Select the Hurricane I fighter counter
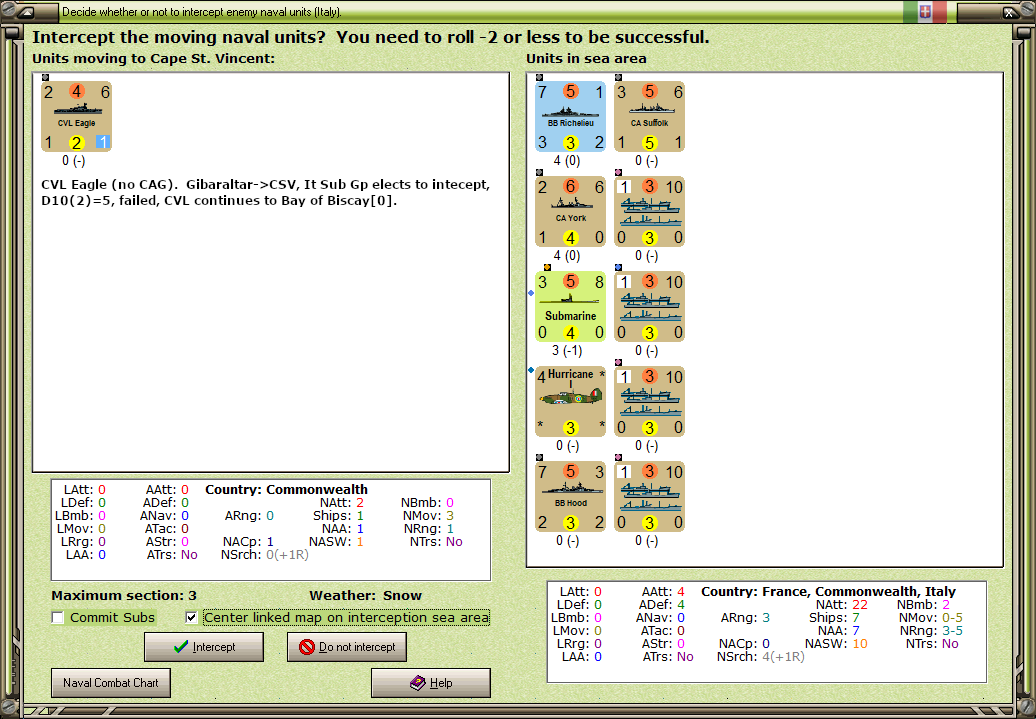The height and width of the screenshot is (719, 1036). click(570, 401)
